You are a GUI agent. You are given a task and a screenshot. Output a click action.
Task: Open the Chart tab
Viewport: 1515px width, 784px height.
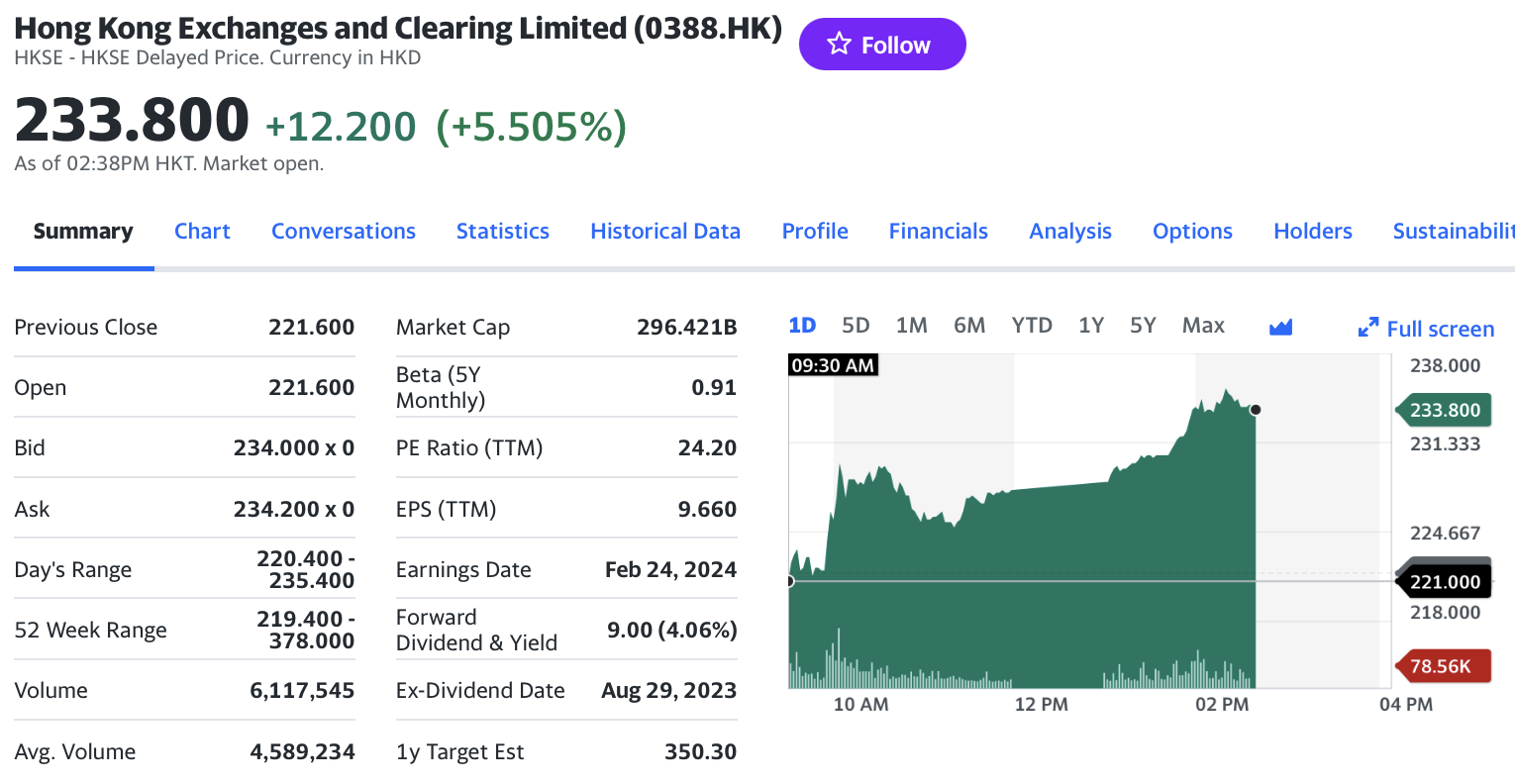tap(202, 231)
